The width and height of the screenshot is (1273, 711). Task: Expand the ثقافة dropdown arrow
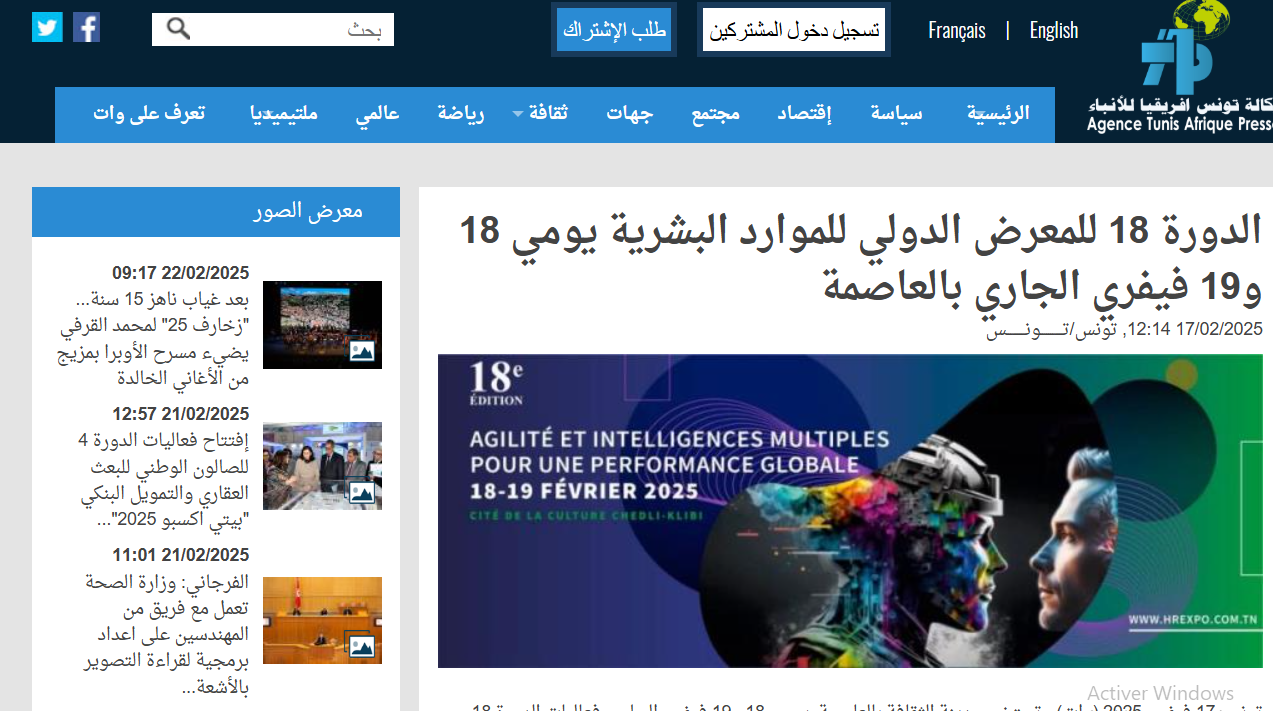[518, 114]
